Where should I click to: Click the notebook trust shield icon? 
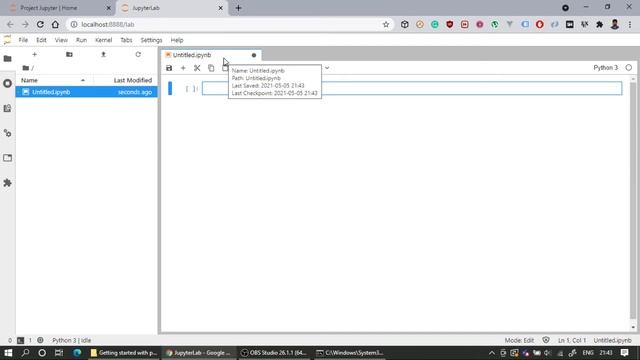coord(546,340)
